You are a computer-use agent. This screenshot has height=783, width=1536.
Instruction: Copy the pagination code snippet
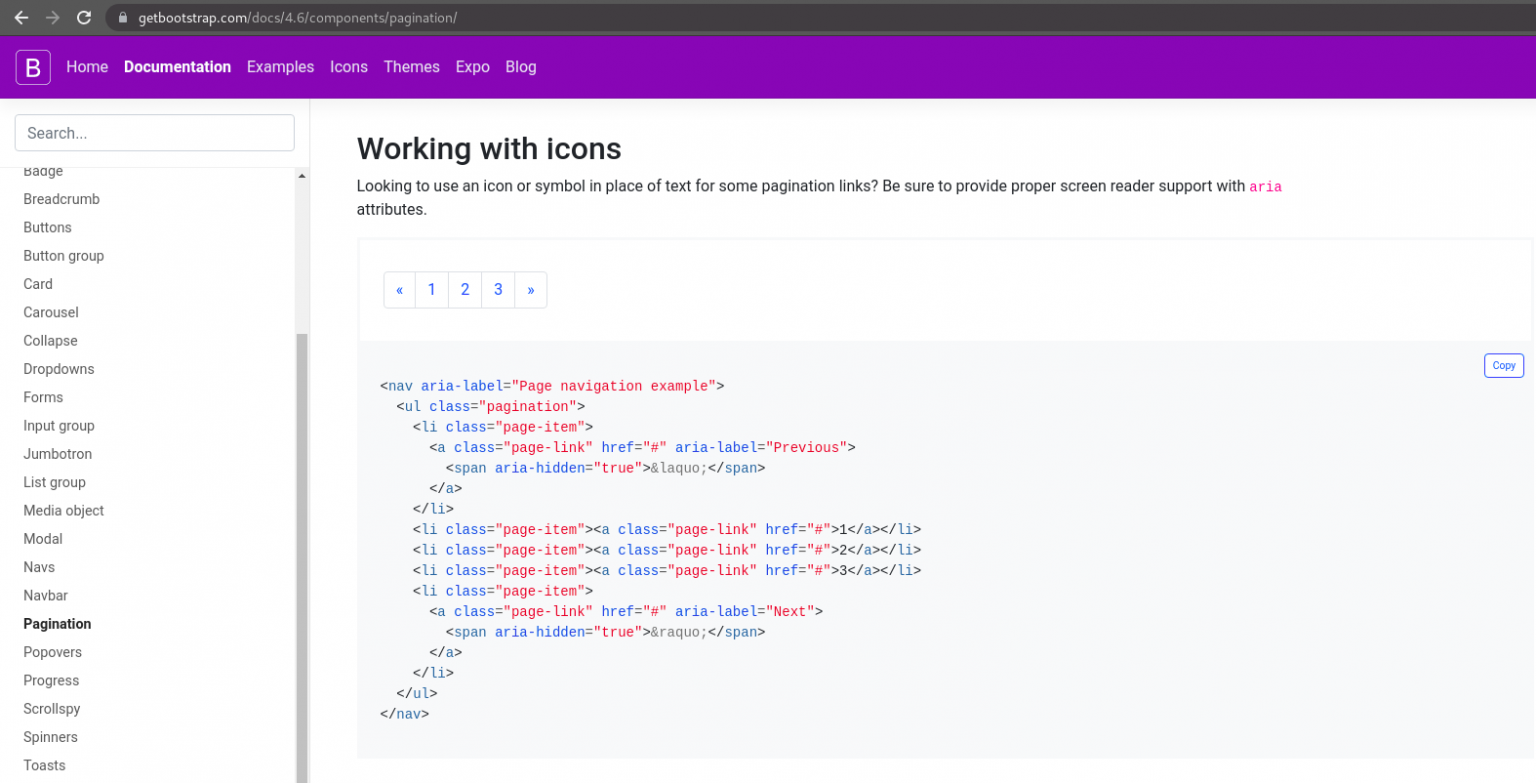pyautogui.click(x=1503, y=366)
